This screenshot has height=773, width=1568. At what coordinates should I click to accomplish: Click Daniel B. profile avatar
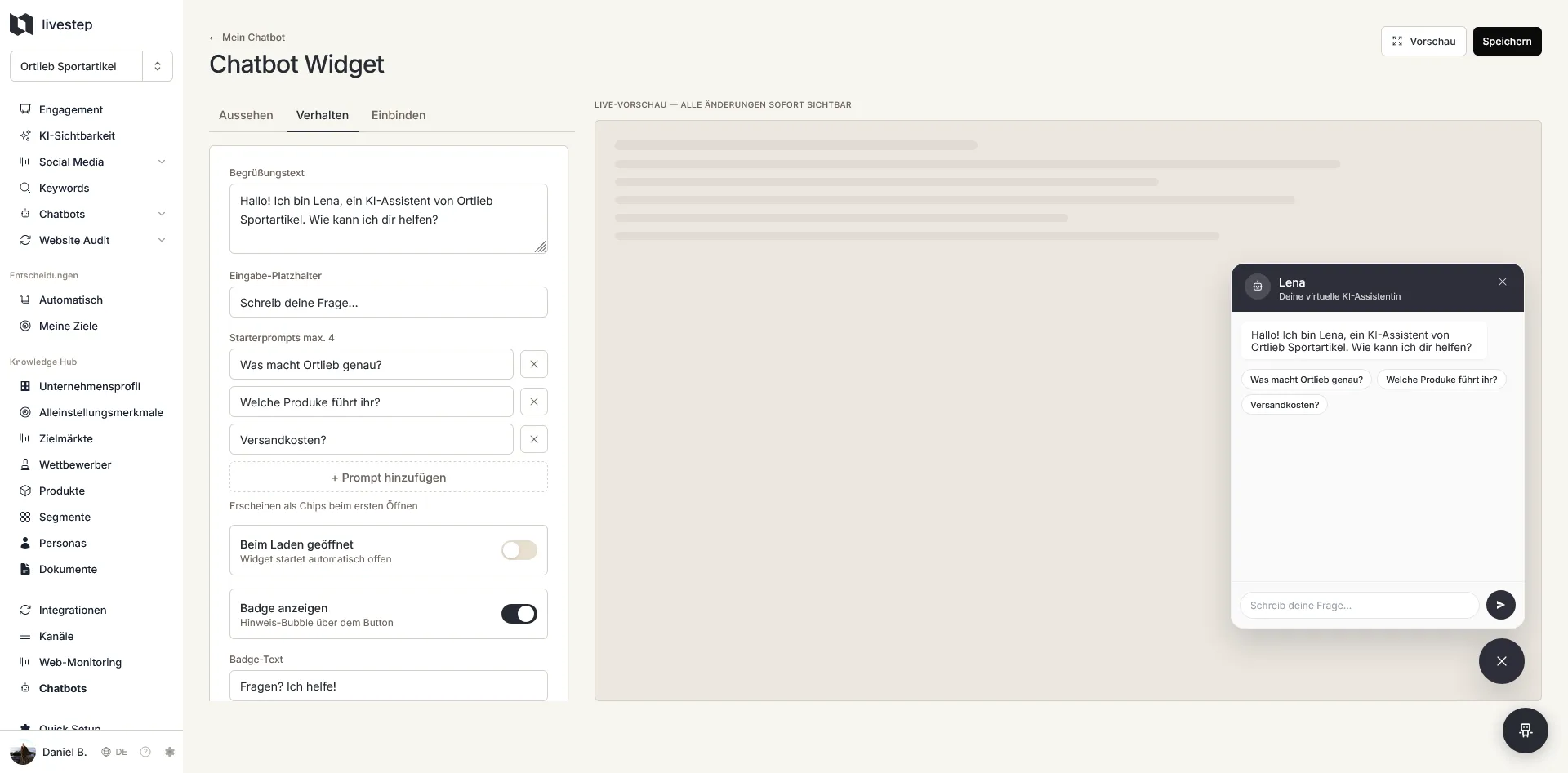pos(23,752)
